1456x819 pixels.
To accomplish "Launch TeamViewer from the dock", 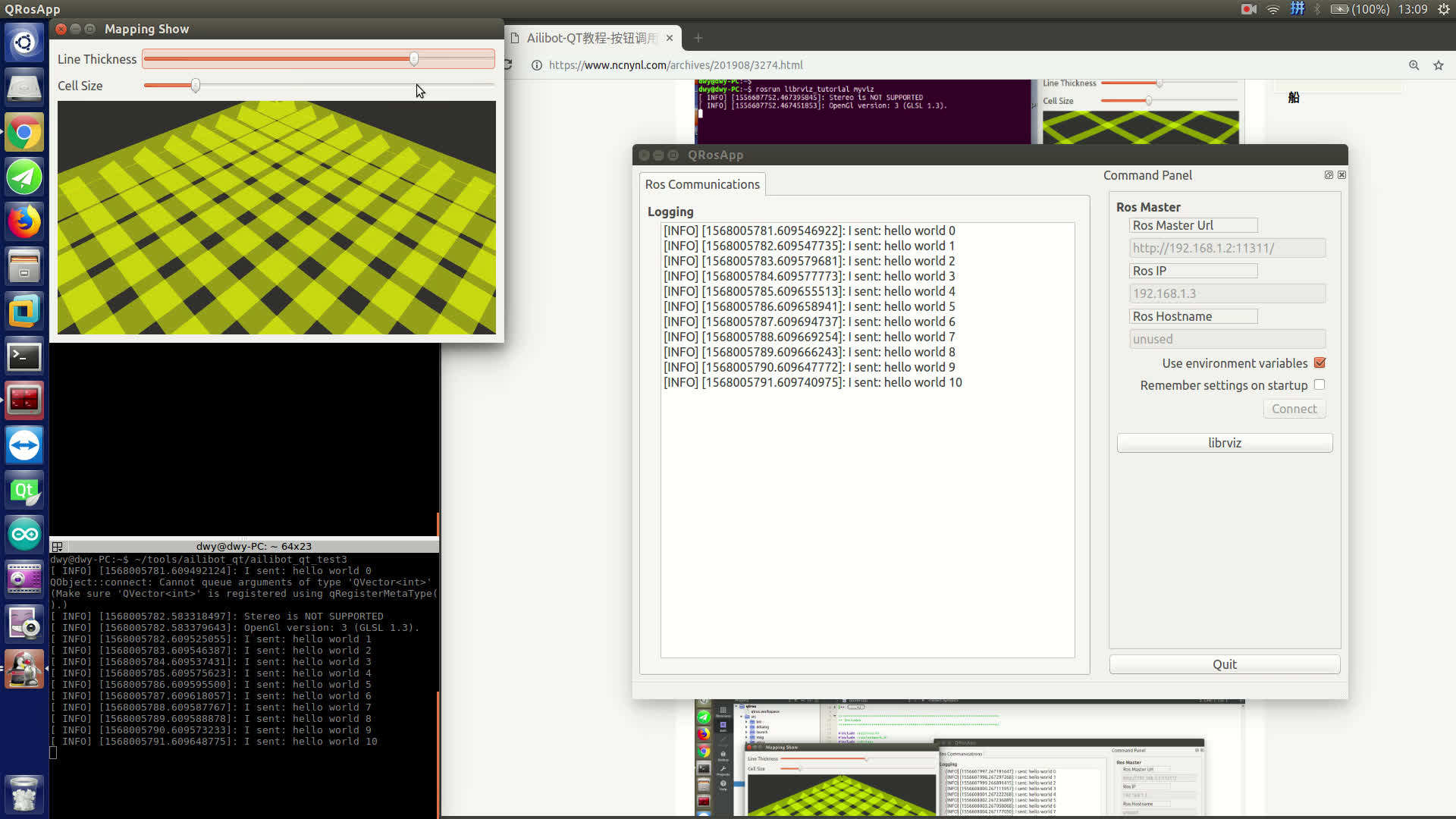I will click(x=24, y=445).
